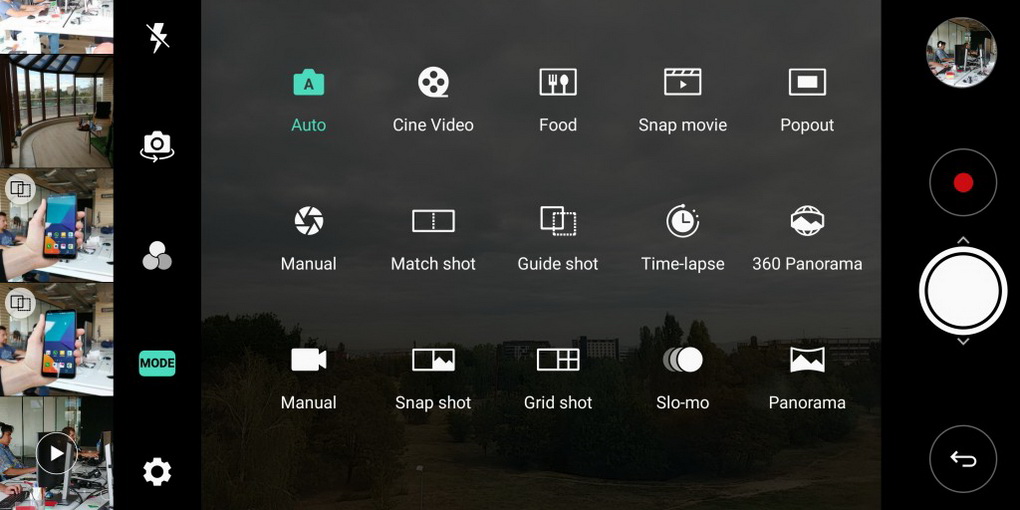1020x510 pixels.
Task: Pick the Slo-mo mode
Action: coord(682,361)
